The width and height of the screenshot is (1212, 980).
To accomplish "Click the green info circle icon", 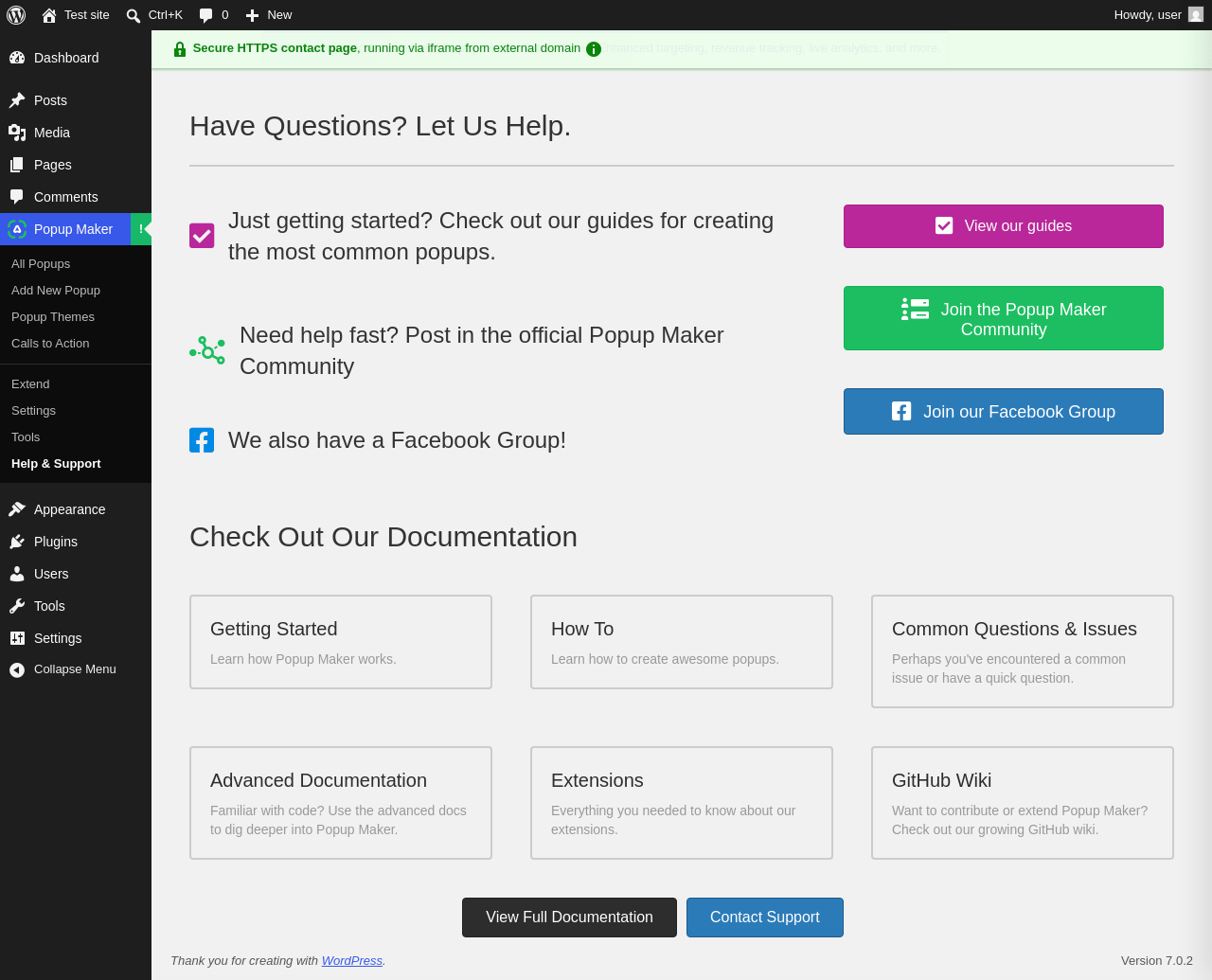I will tap(594, 49).
